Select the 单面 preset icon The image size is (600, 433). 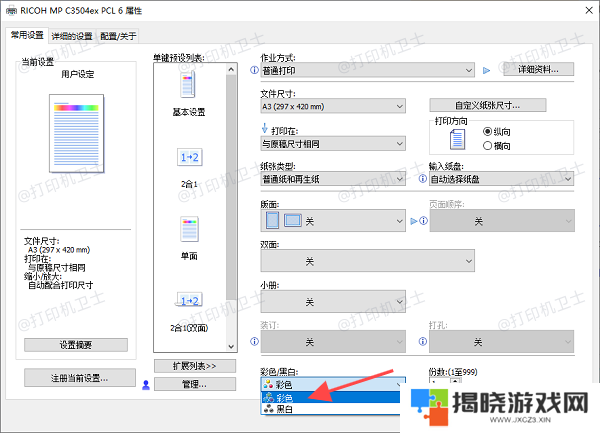[189, 229]
